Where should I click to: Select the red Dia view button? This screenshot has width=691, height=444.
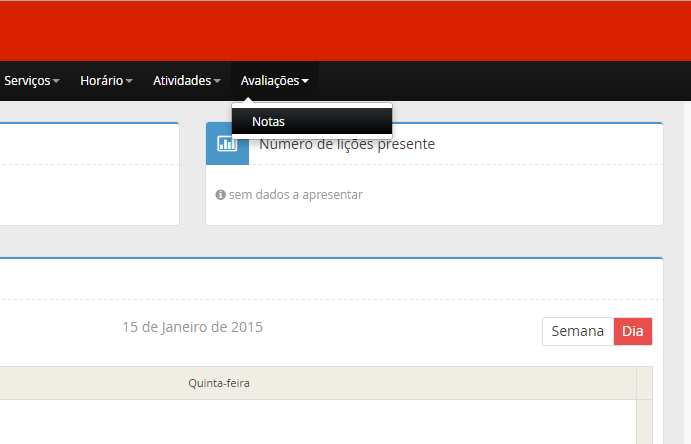pos(633,331)
